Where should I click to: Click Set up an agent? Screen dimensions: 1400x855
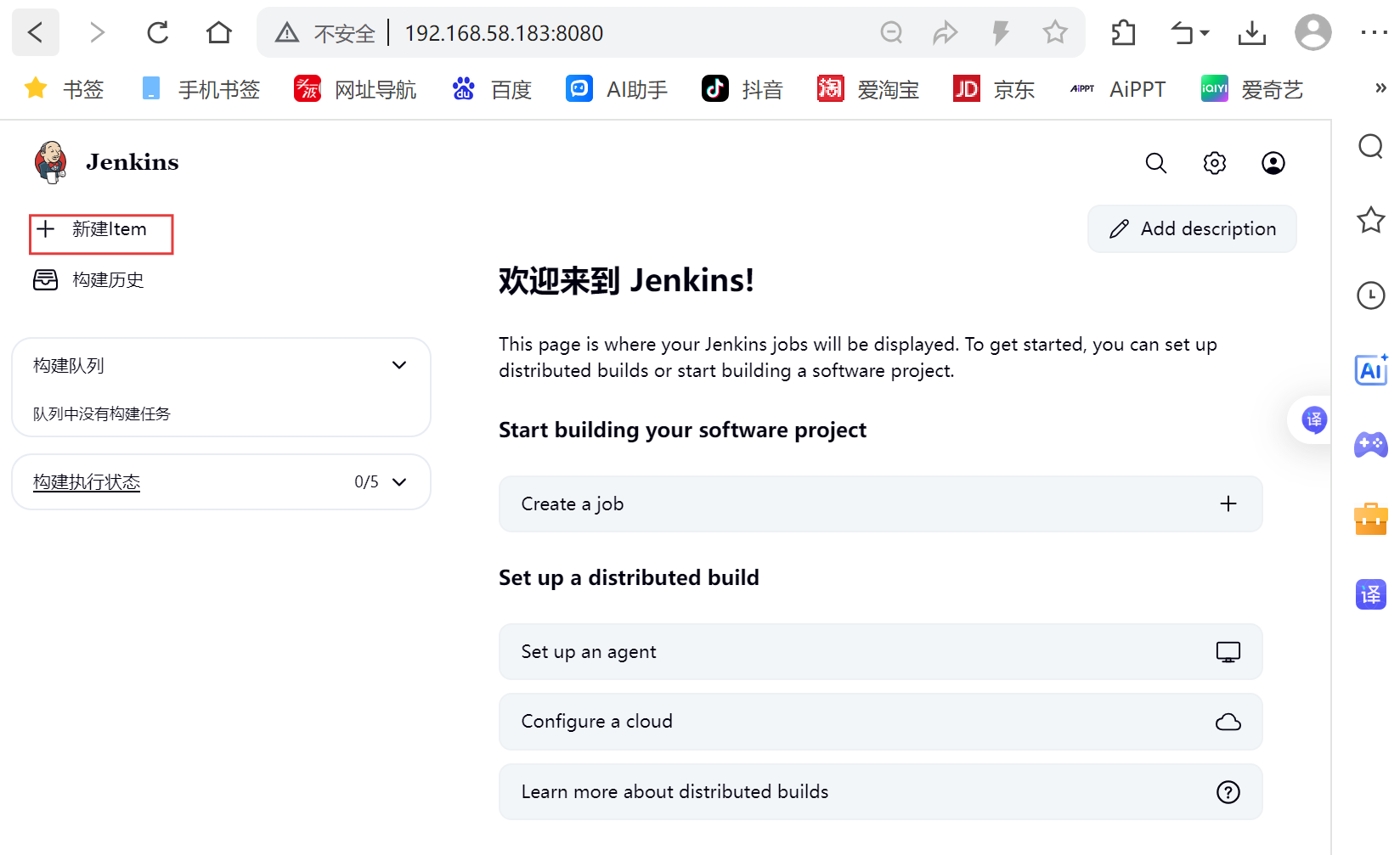click(x=880, y=651)
